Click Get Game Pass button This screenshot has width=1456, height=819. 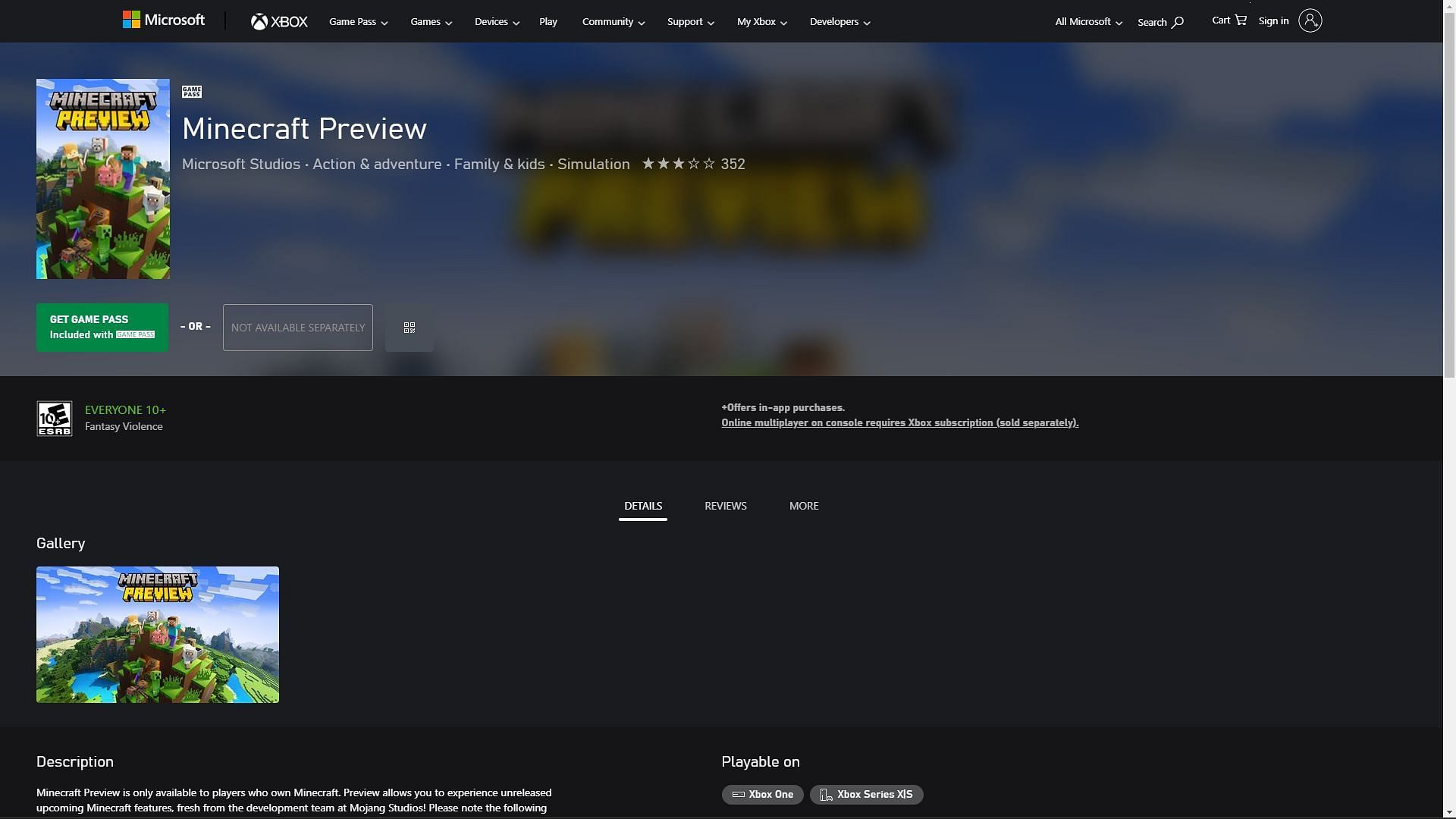(x=102, y=328)
